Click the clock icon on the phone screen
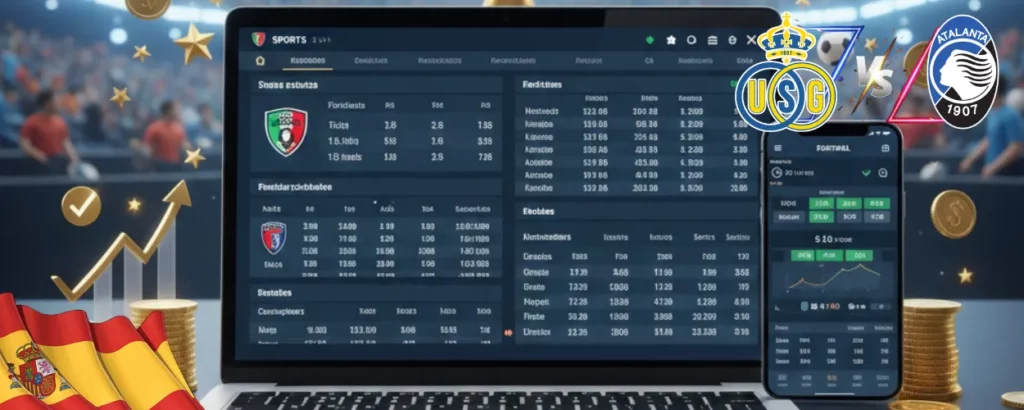 [x=776, y=173]
